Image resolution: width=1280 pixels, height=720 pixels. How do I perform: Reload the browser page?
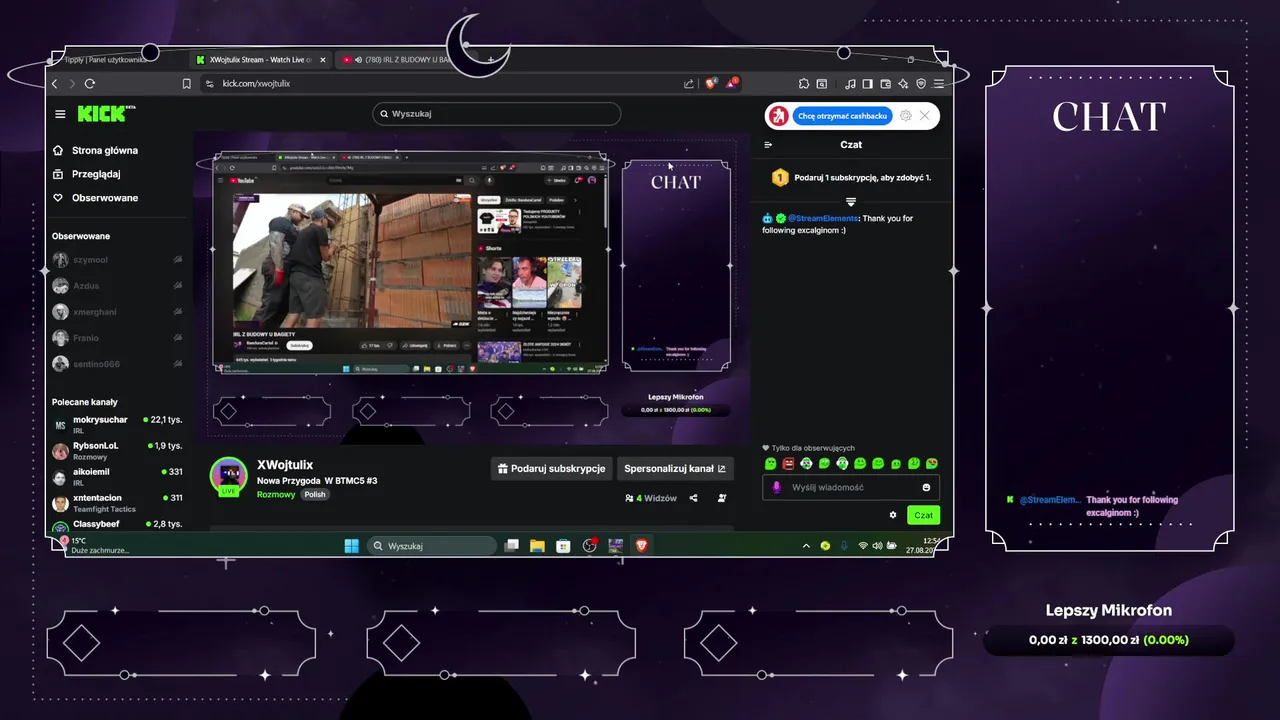pos(90,84)
